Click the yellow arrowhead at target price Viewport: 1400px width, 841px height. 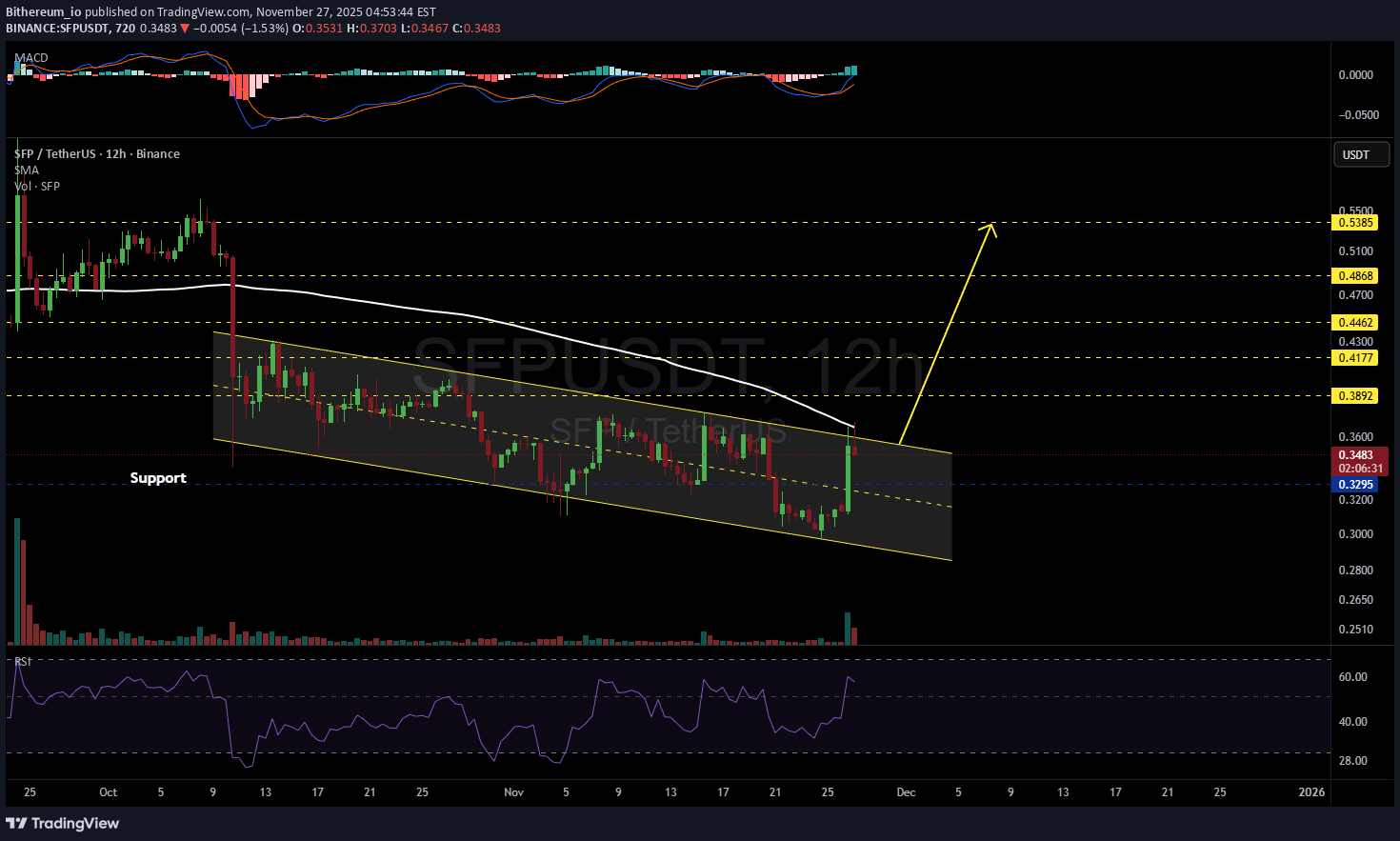[990, 227]
